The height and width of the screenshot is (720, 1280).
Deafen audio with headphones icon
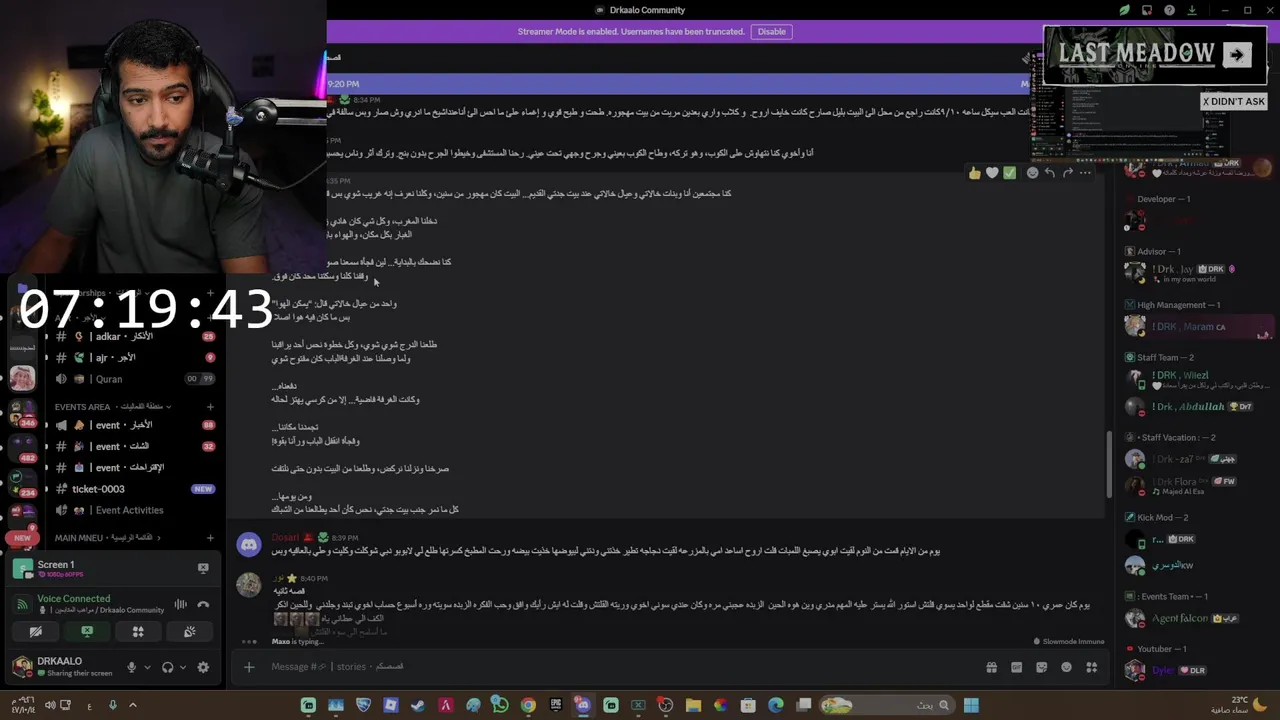pos(168,667)
